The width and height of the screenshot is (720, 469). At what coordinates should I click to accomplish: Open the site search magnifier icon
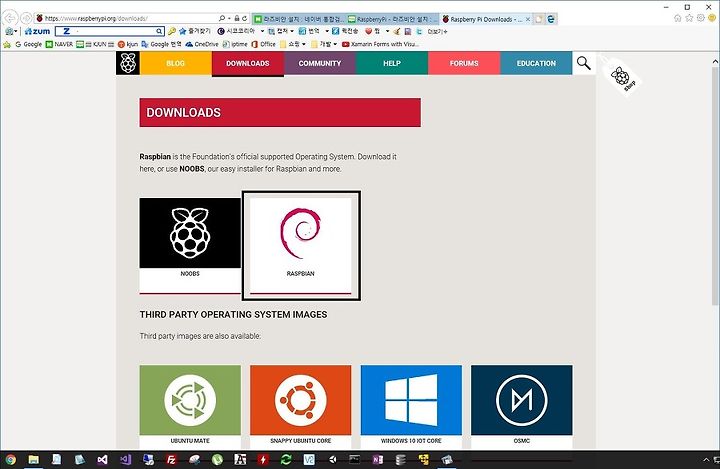(584, 63)
